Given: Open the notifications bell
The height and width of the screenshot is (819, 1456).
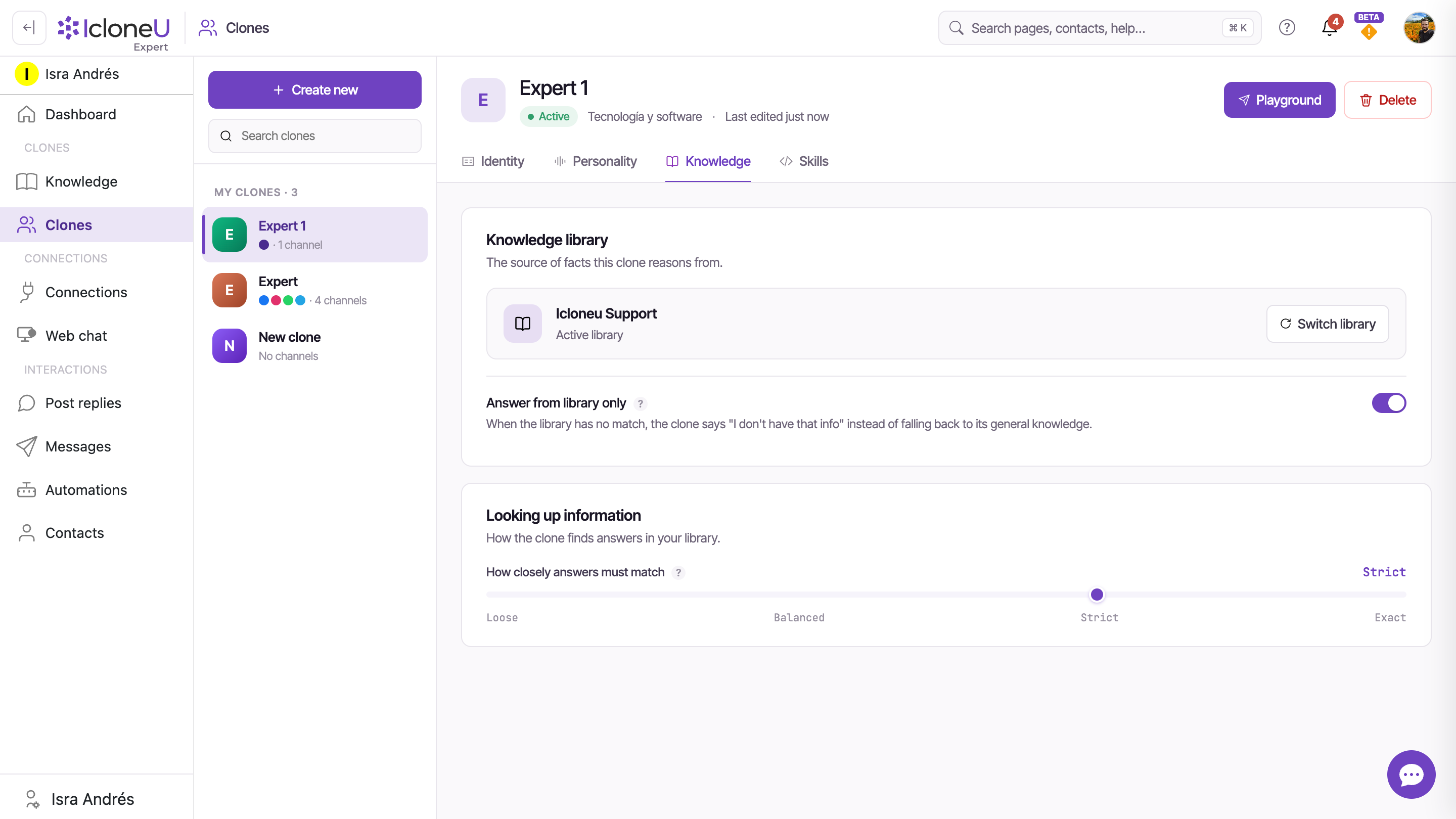Looking at the screenshot, I should [x=1330, y=28].
